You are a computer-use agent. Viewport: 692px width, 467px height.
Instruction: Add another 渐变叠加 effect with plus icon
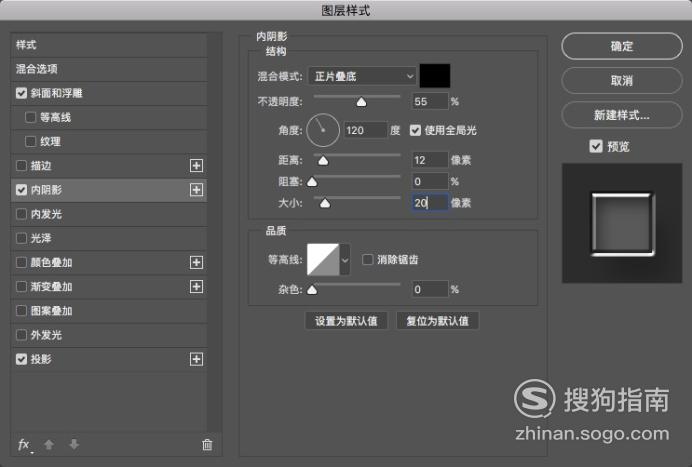(x=196, y=286)
